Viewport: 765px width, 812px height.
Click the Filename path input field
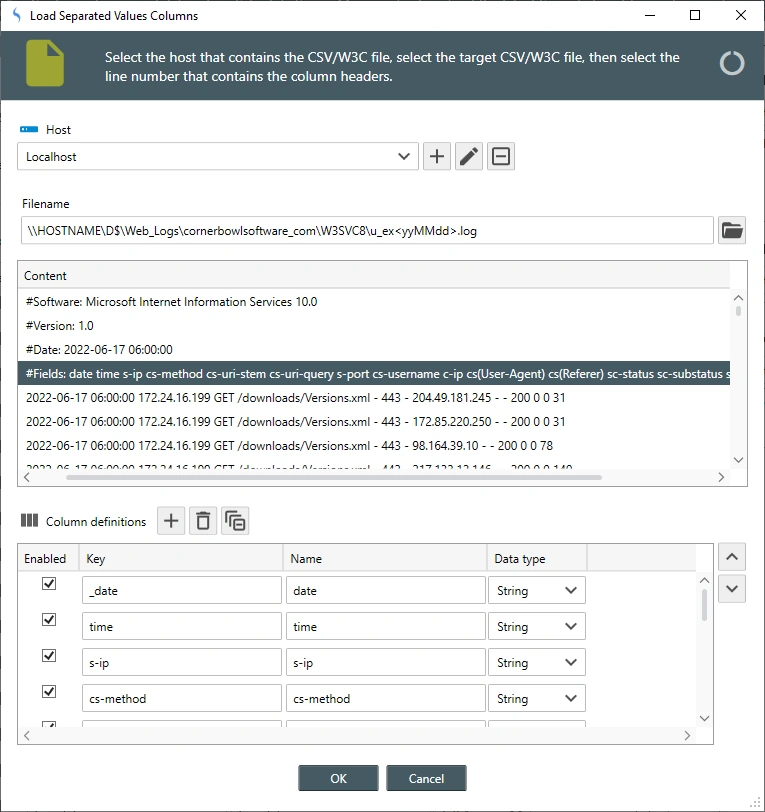tap(367, 231)
